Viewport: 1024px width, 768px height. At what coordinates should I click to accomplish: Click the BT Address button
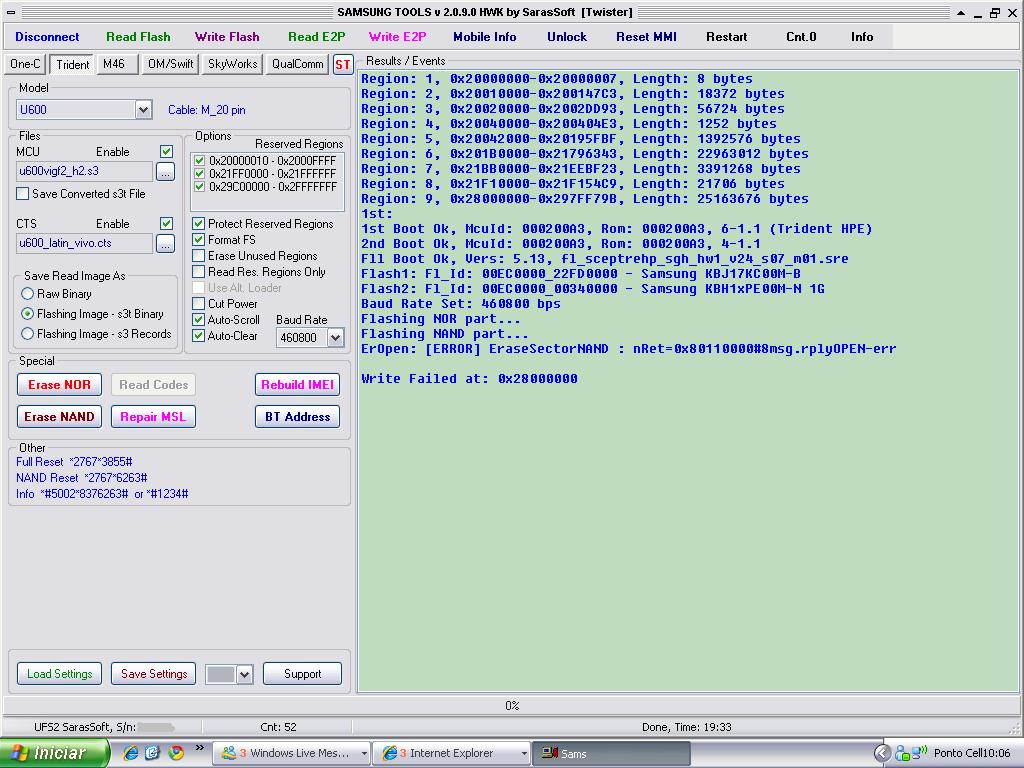pos(297,417)
